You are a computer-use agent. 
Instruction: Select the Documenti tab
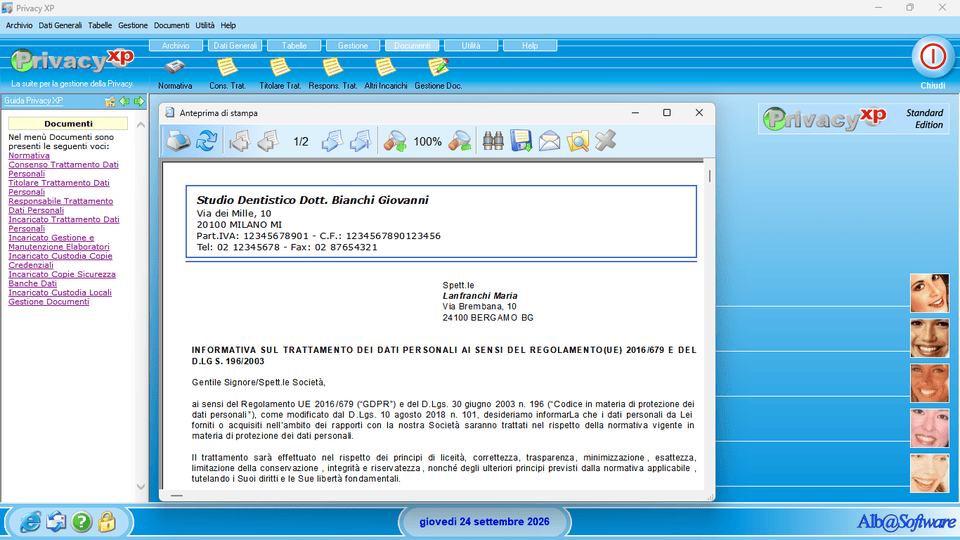point(412,45)
